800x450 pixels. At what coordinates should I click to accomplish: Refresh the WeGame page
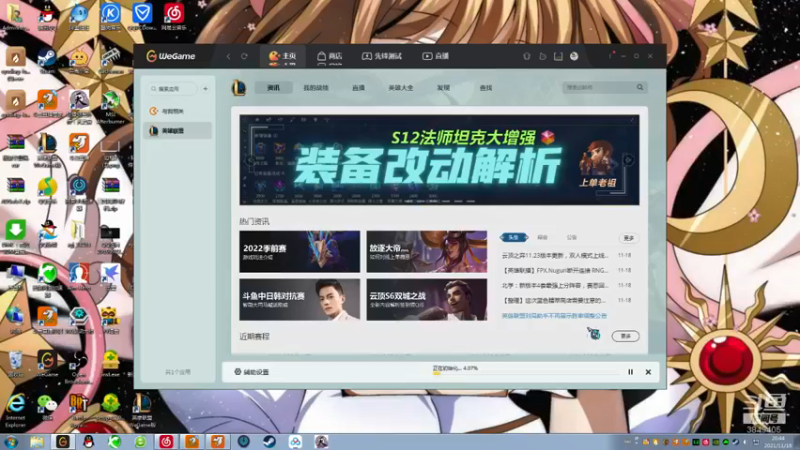244,56
